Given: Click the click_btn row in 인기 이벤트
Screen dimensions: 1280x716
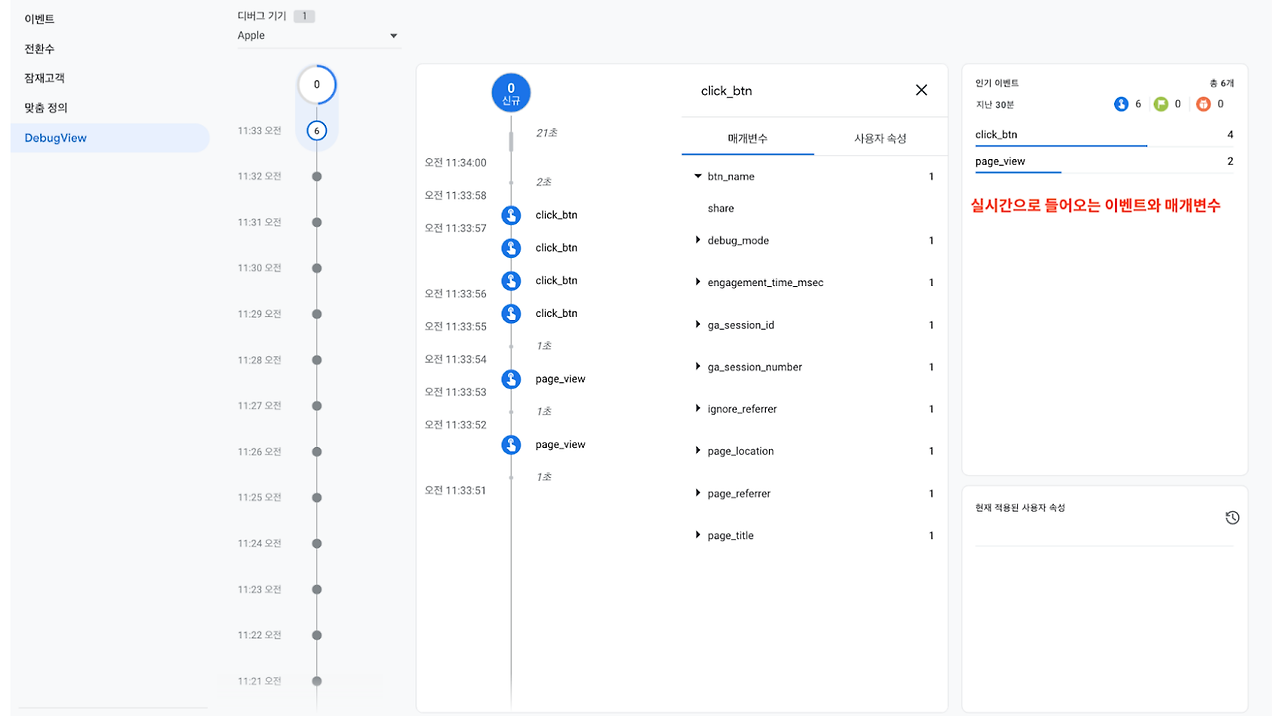Looking at the screenshot, I should [1104, 134].
